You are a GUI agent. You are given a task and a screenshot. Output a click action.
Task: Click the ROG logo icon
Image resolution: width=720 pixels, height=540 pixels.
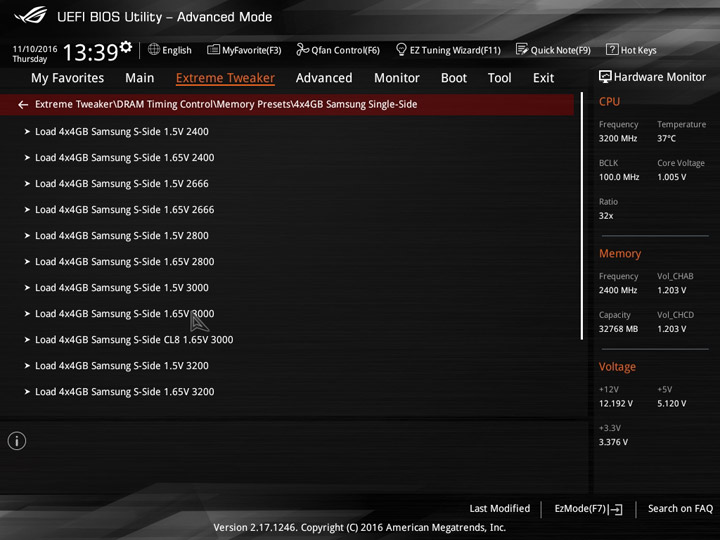[x=31, y=15]
